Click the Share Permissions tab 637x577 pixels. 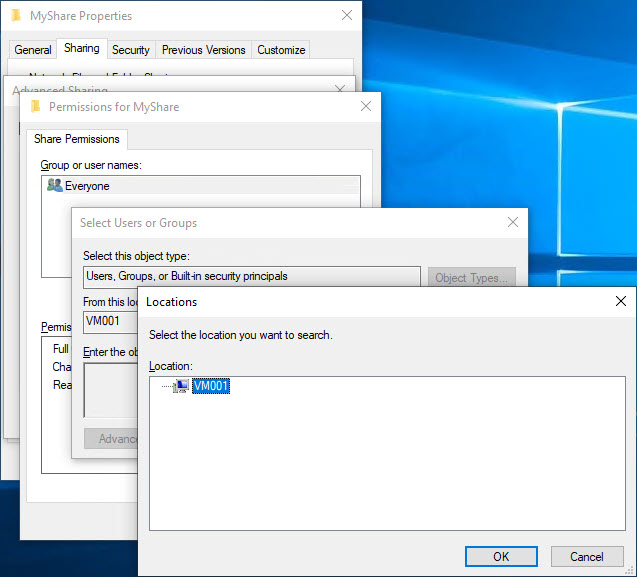[x=78, y=139]
